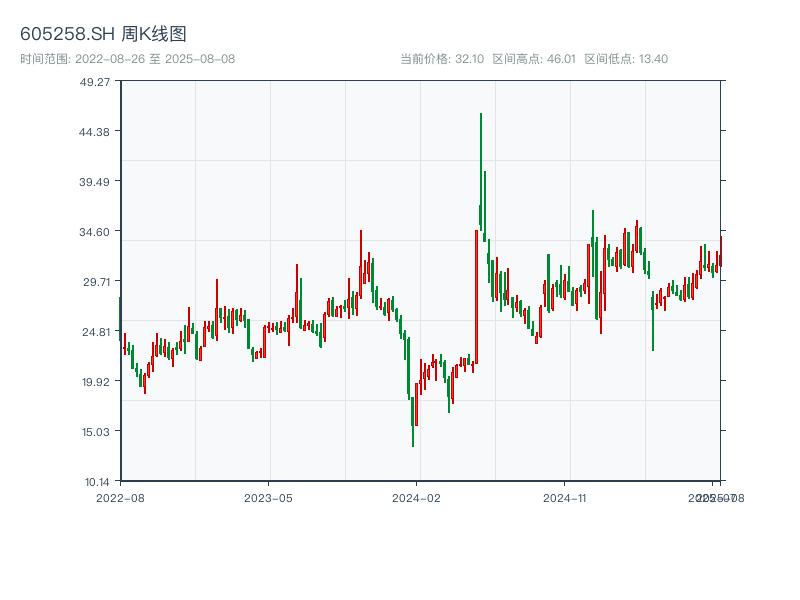
Task: Click the 区间低点 13.40 label
Action: pos(626,59)
